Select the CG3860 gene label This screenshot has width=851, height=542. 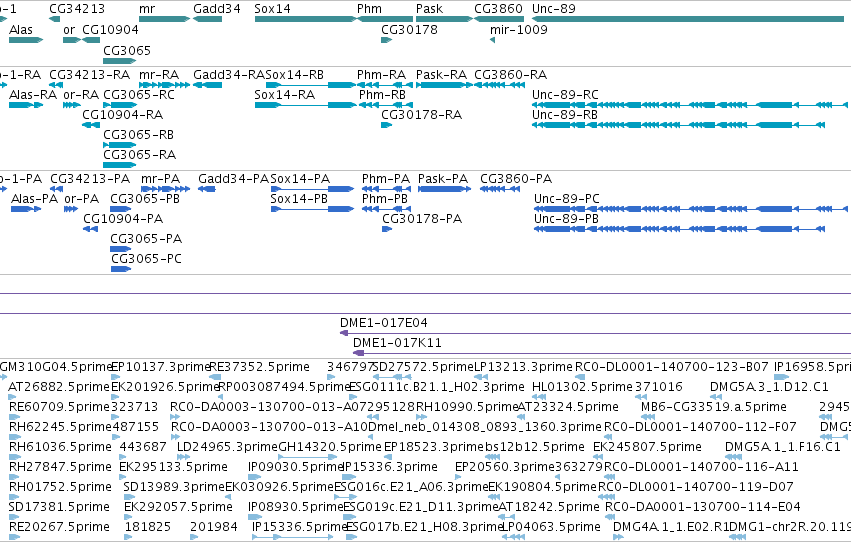[x=498, y=9]
